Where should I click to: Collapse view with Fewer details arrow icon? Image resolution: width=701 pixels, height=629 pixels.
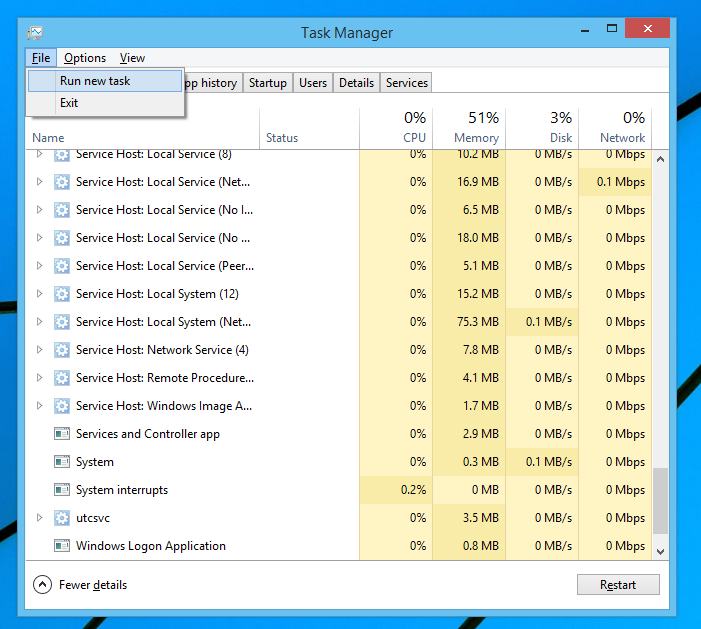tap(42, 585)
